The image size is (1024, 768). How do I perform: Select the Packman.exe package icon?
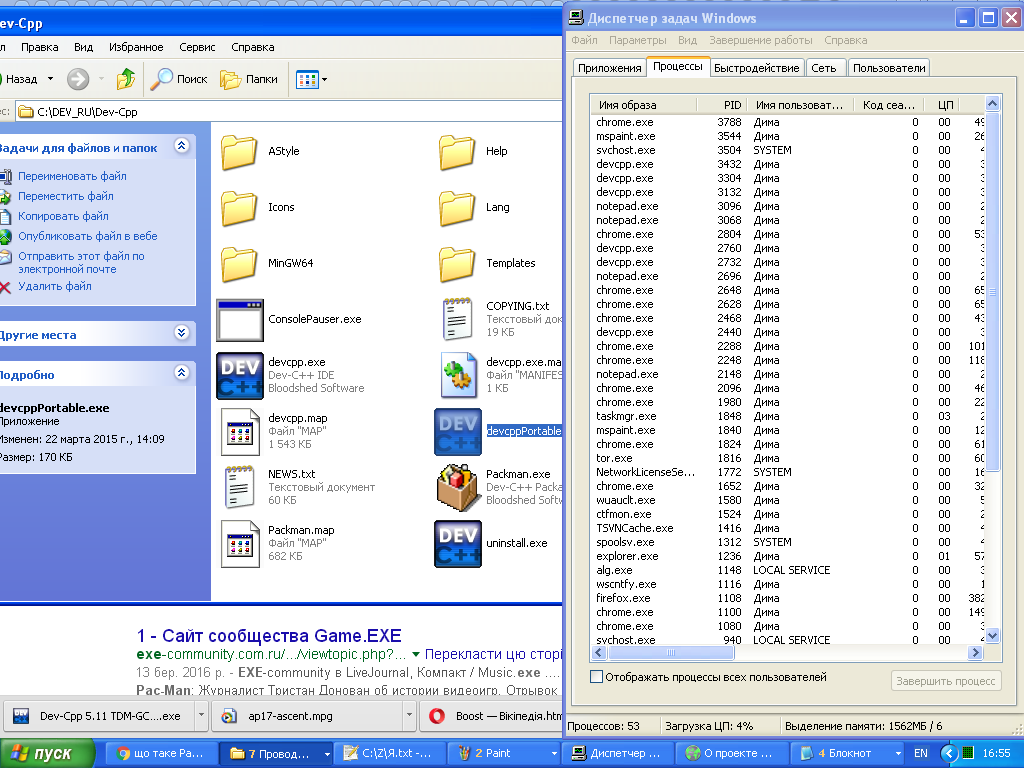pos(458,487)
